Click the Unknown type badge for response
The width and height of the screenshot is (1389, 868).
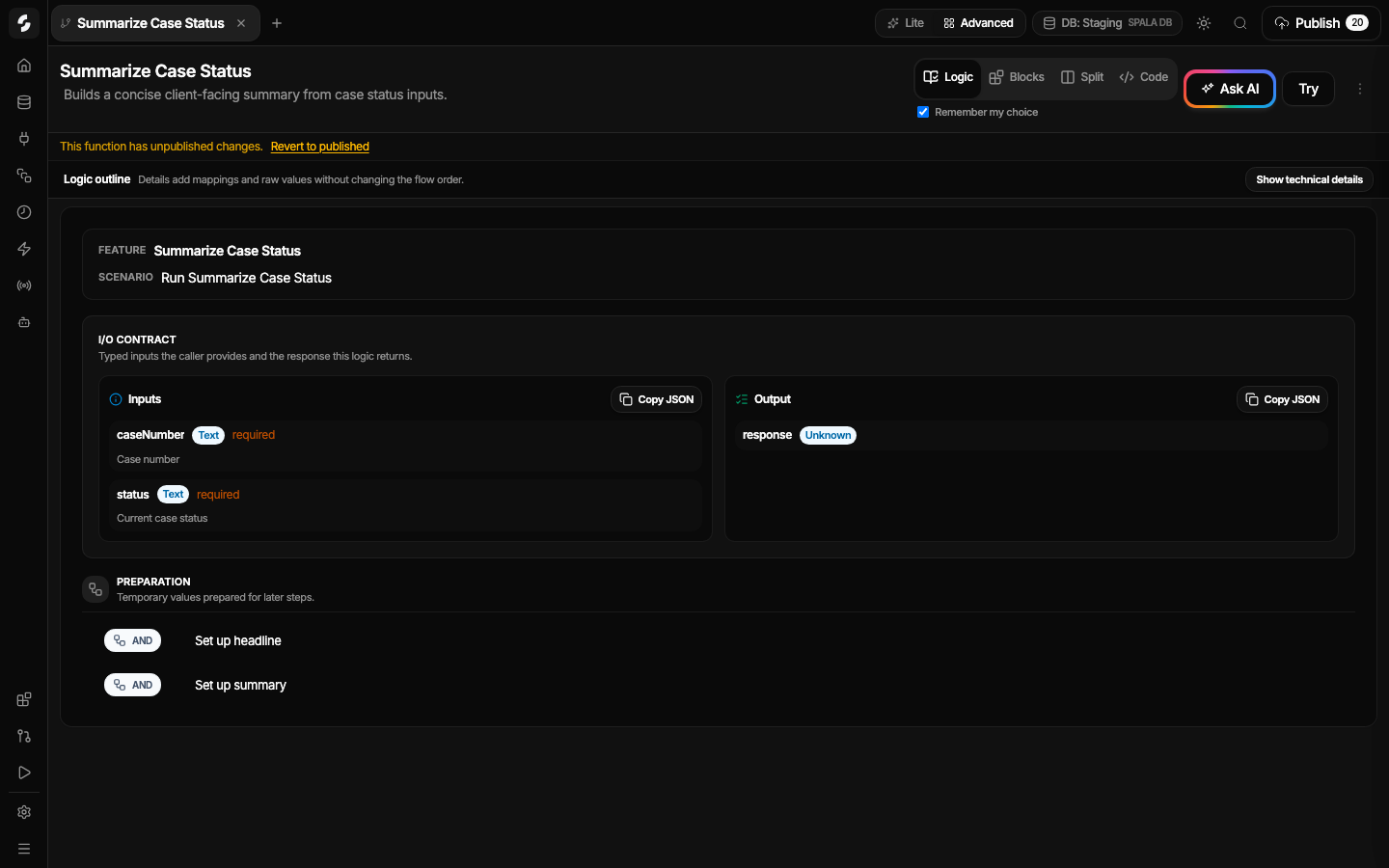(x=828, y=435)
